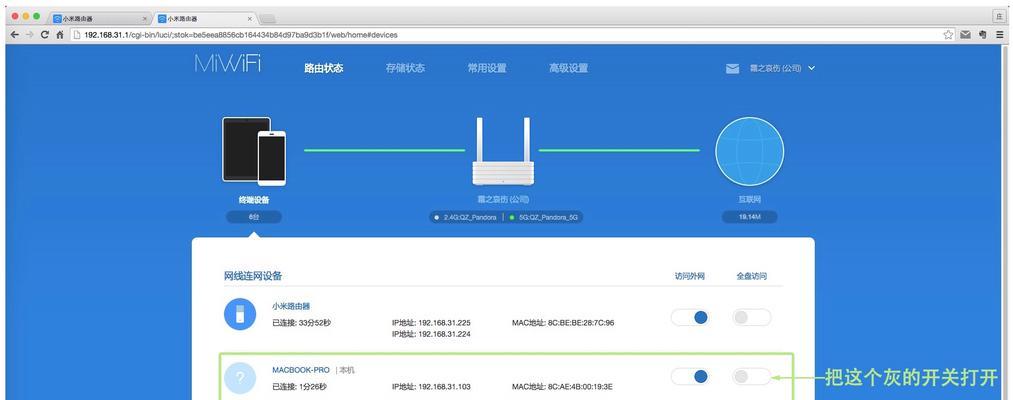Click MAC地址: 8C:BE:BE:28:7C:96 text
Image resolution: width=1013 pixels, height=400 pixels.
coord(563,322)
